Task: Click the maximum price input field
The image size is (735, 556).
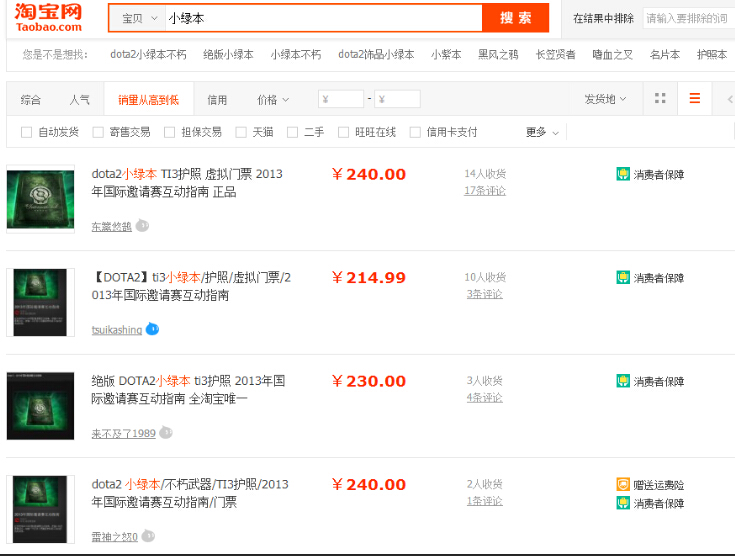Action: 397,99
